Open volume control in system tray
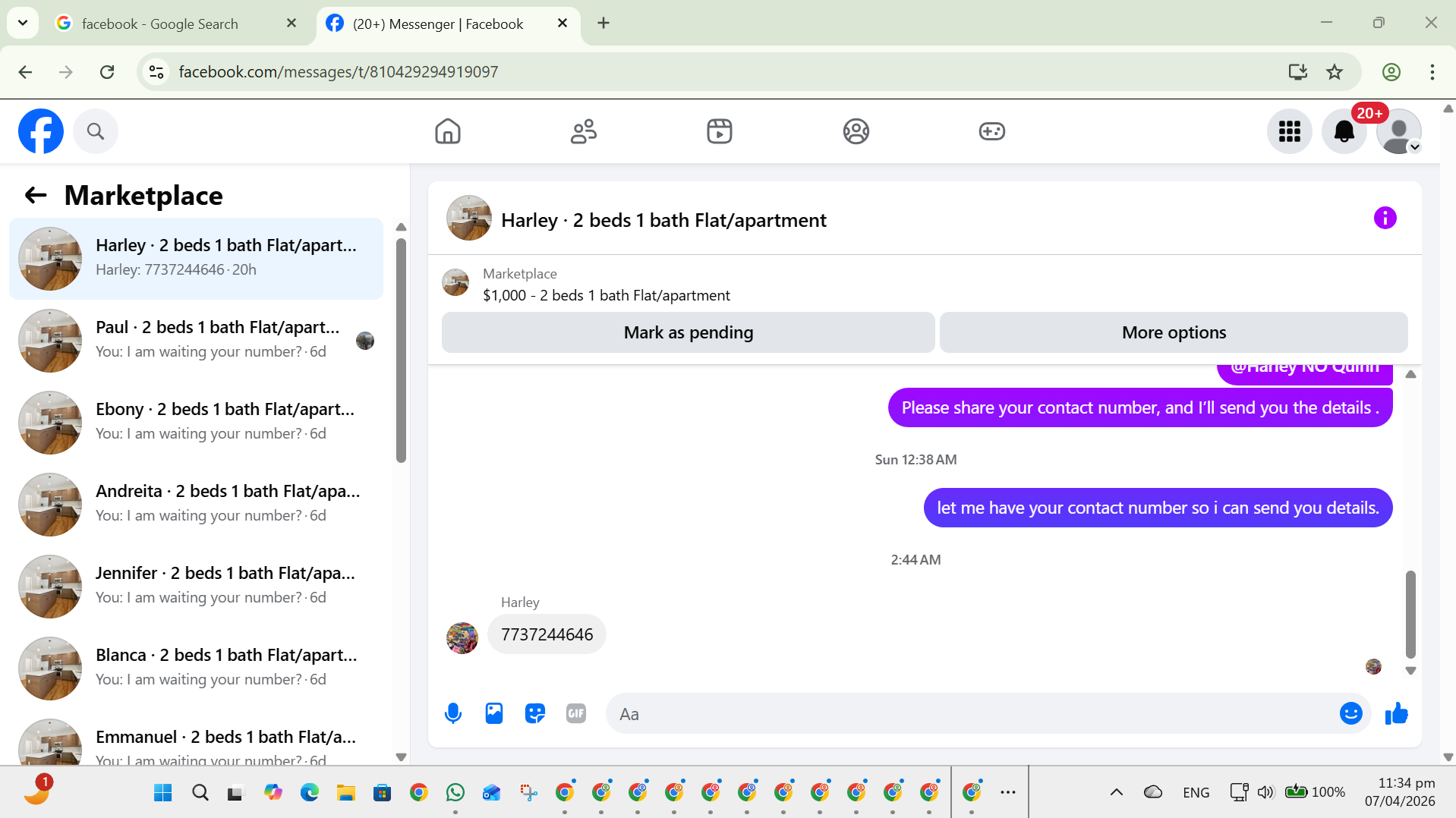 1265,793
